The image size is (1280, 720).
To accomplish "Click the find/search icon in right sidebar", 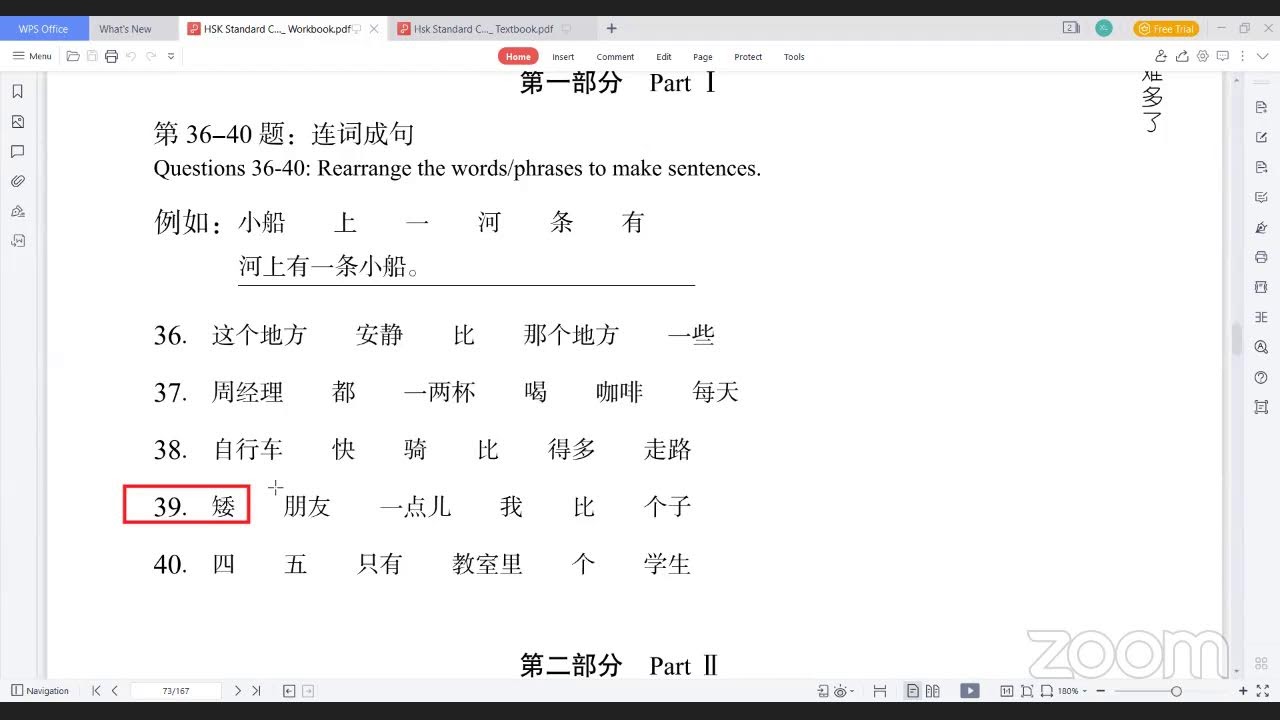I will click(x=1261, y=347).
